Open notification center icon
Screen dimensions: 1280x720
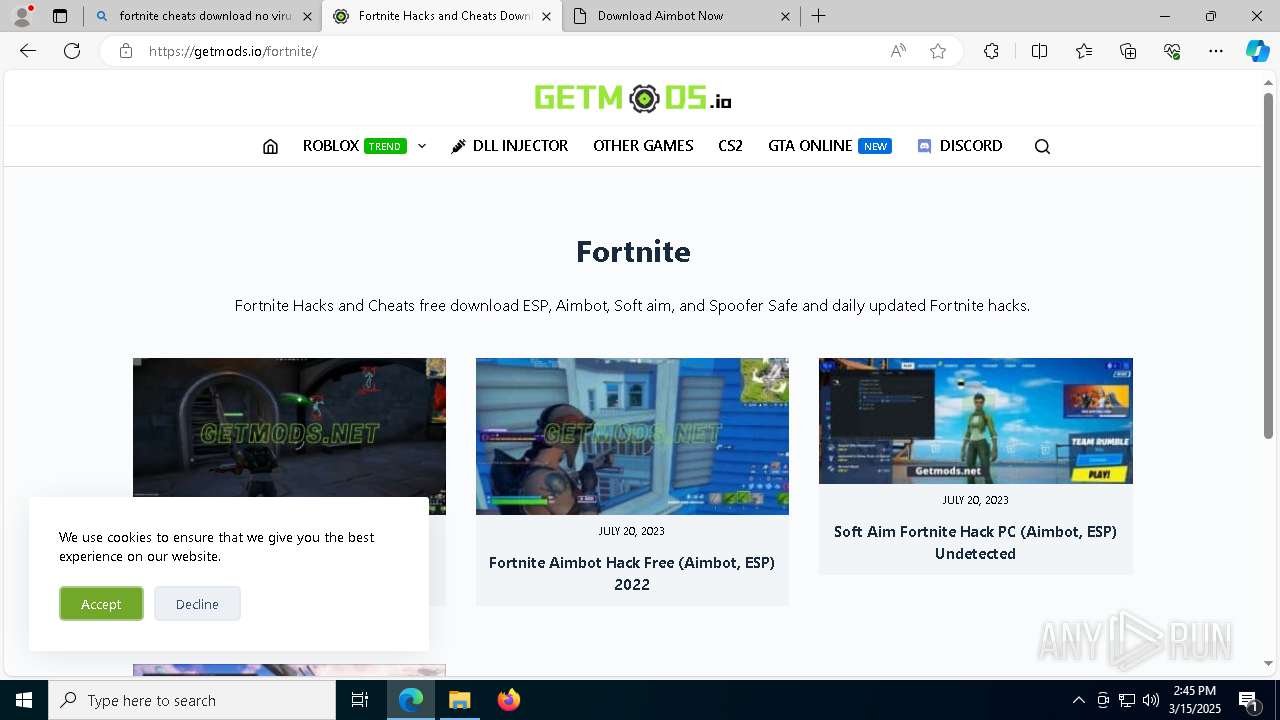click(1248, 700)
